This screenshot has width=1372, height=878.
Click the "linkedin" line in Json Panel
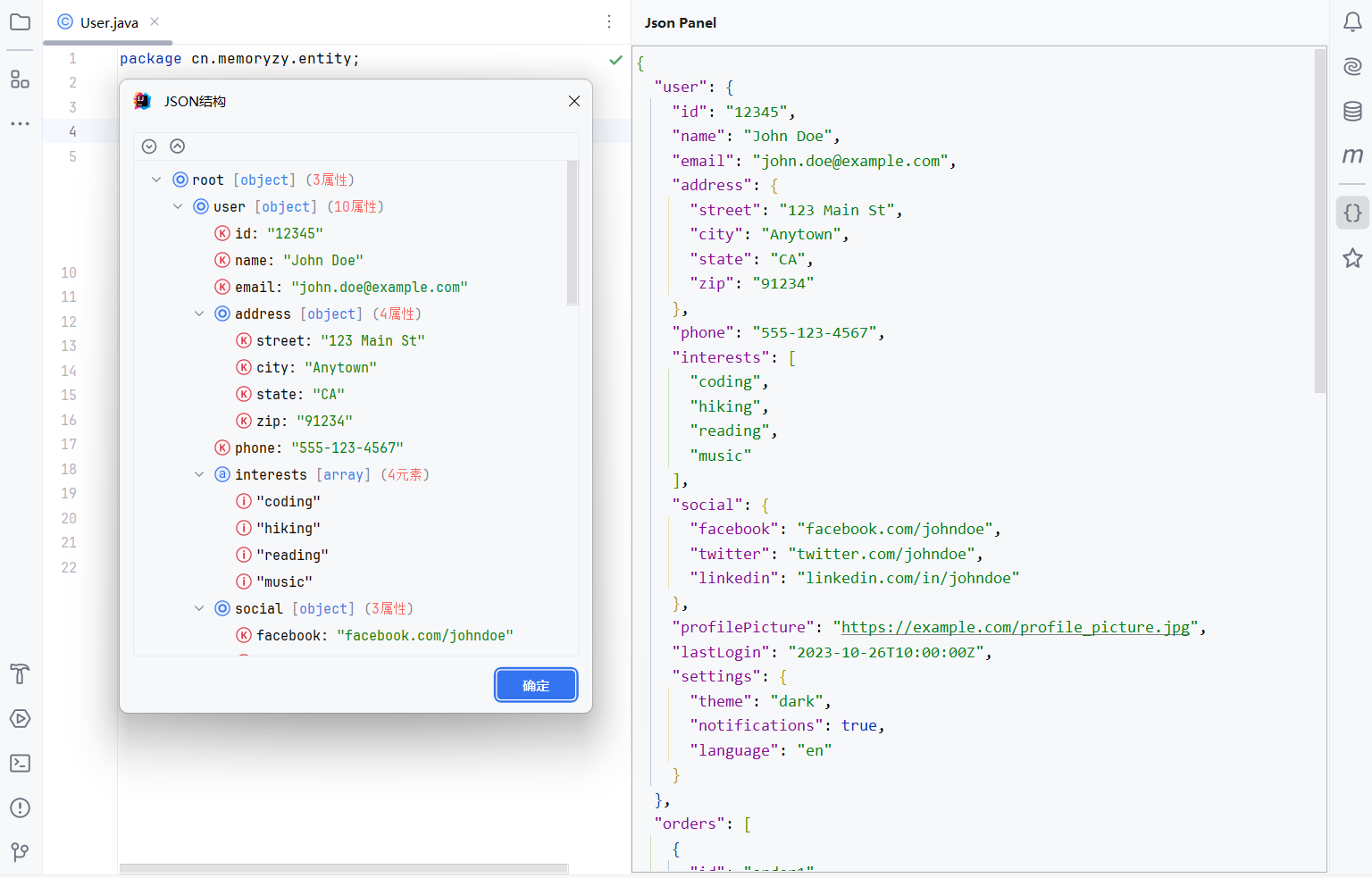click(x=854, y=578)
